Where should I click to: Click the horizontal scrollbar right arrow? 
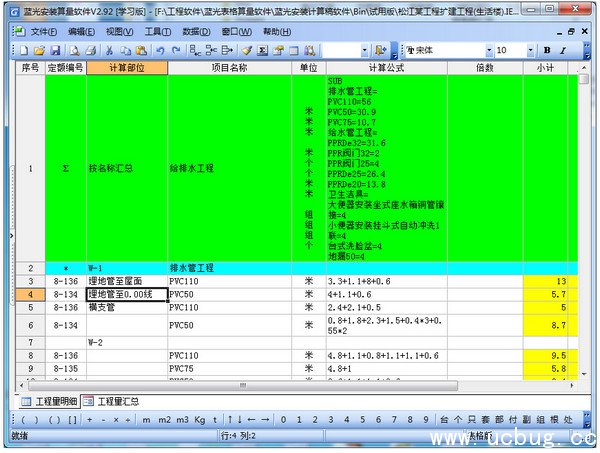point(572,385)
